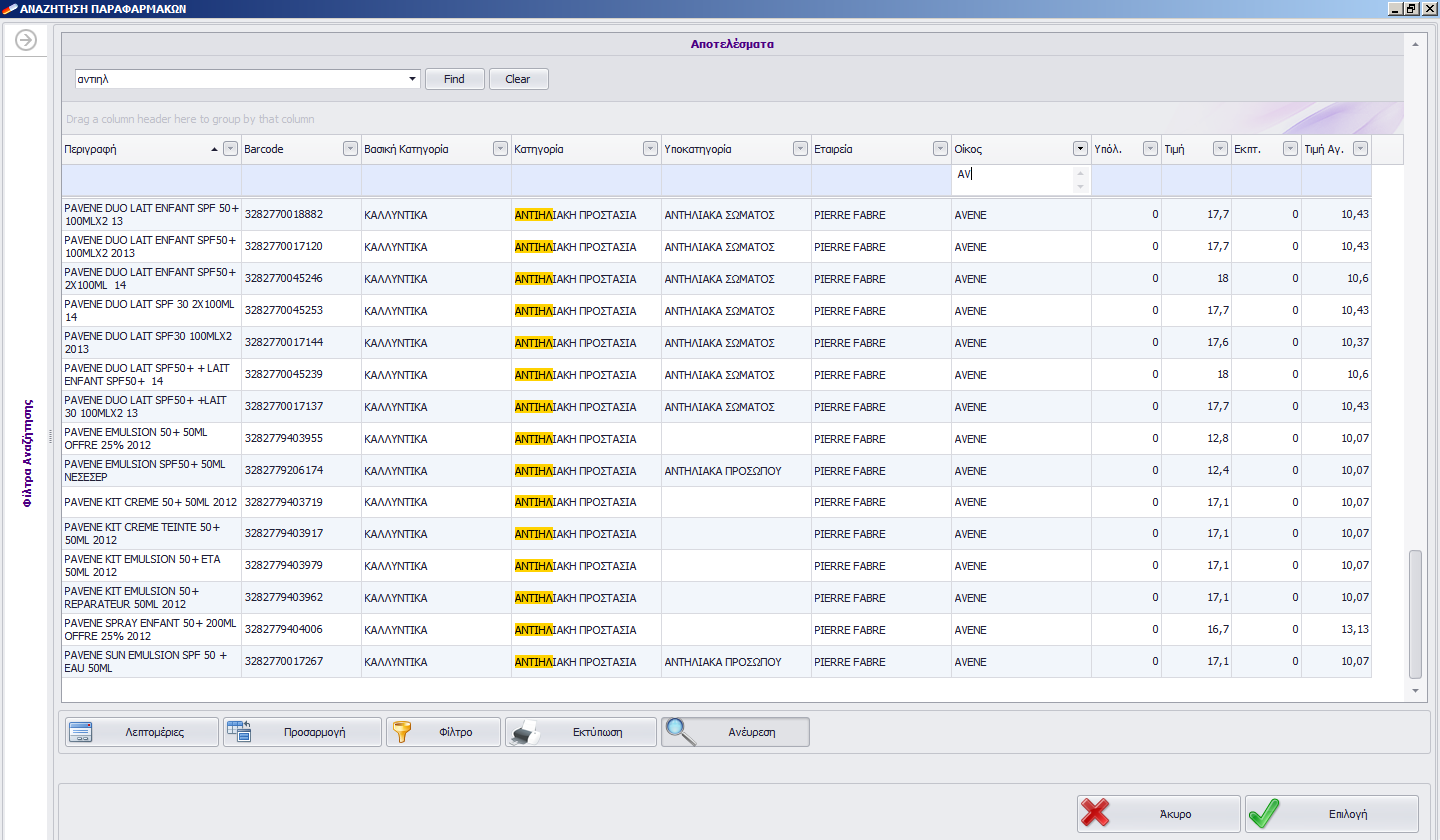Apply the Φίλτρο funnel button
Screen dimensions: 1440x840
coord(443,732)
